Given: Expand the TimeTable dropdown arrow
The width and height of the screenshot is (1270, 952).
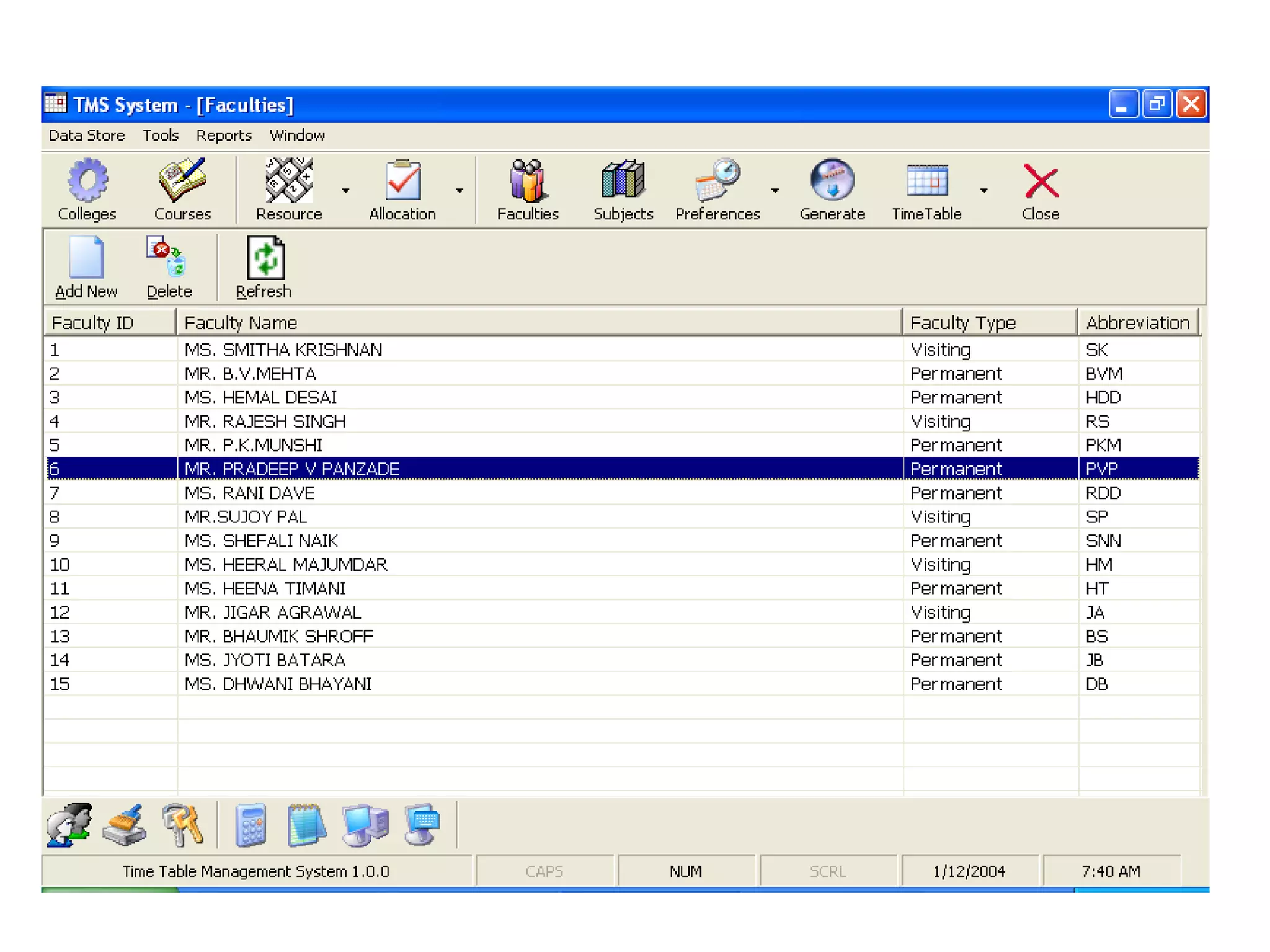Looking at the screenshot, I should [984, 190].
